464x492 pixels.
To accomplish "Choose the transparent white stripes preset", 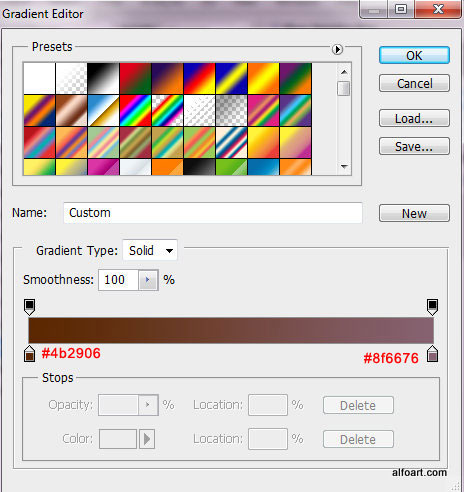I will coord(199,110).
